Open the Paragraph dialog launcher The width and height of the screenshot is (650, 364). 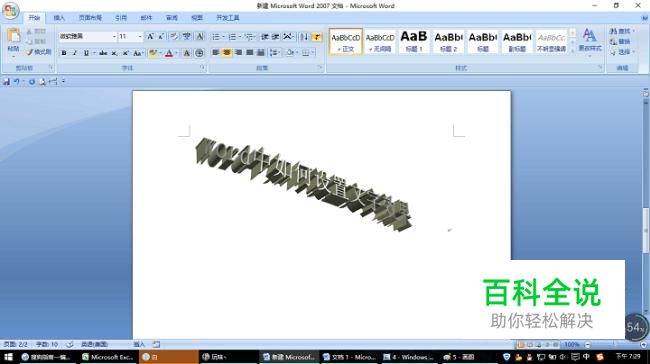pyautogui.click(x=320, y=68)
